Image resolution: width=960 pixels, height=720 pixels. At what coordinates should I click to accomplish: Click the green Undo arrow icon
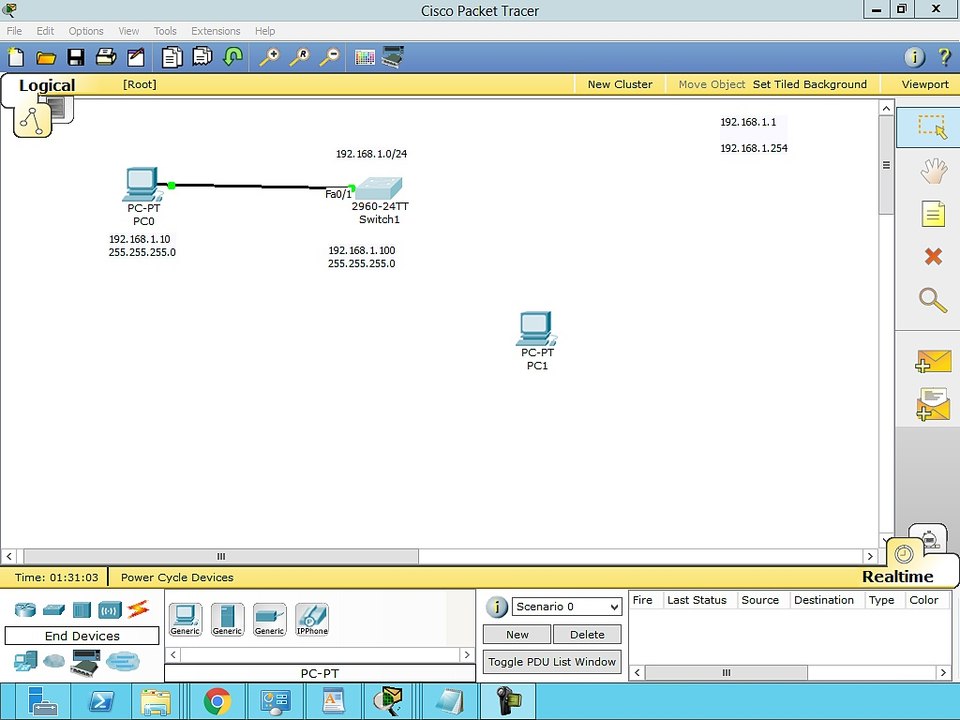pyautogui.click(x=233, y=58)
